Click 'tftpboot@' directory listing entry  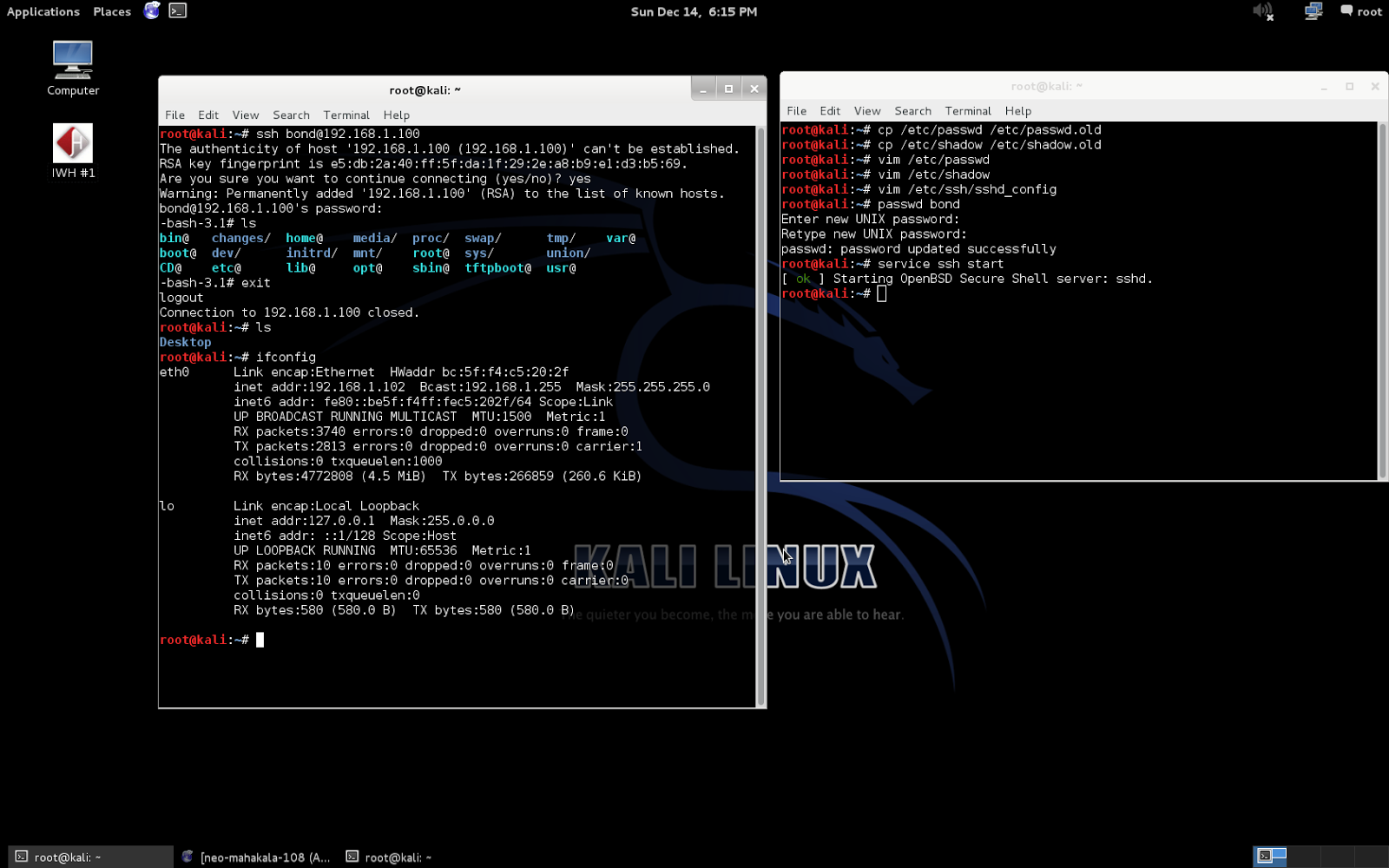point(497,268)
